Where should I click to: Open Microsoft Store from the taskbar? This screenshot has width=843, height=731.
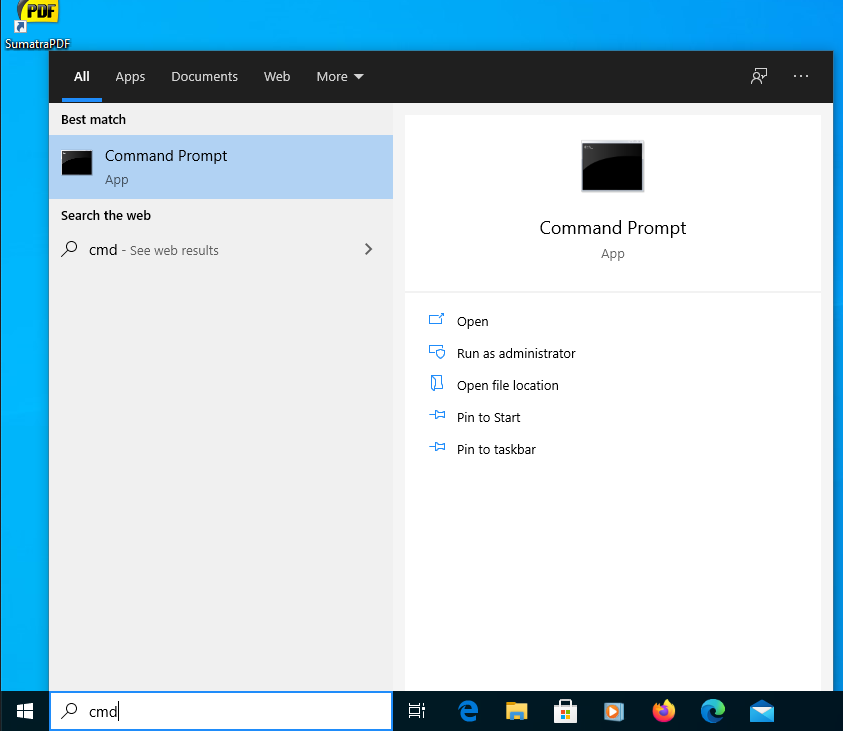[565, 711]
